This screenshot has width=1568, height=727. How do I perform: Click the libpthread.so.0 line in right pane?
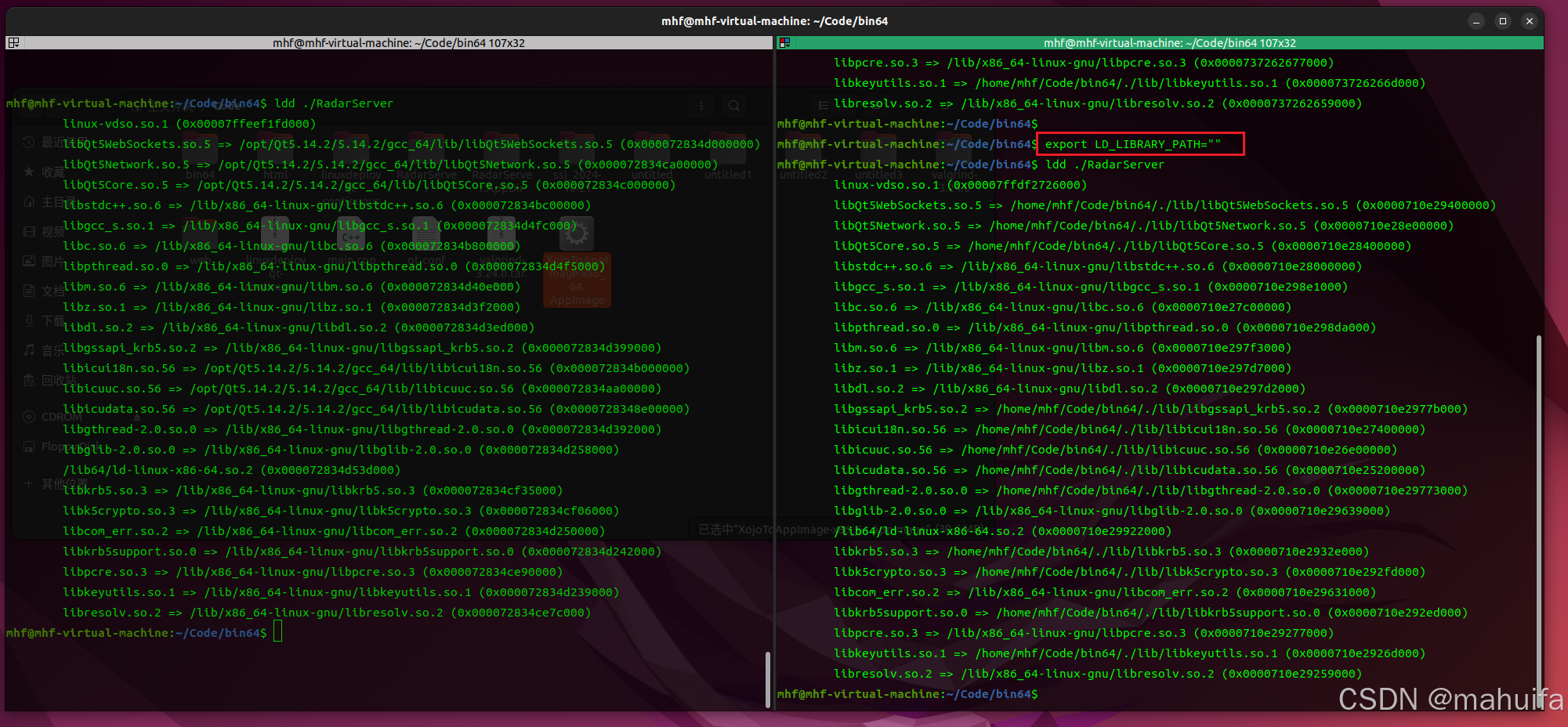click(1105, 327)
